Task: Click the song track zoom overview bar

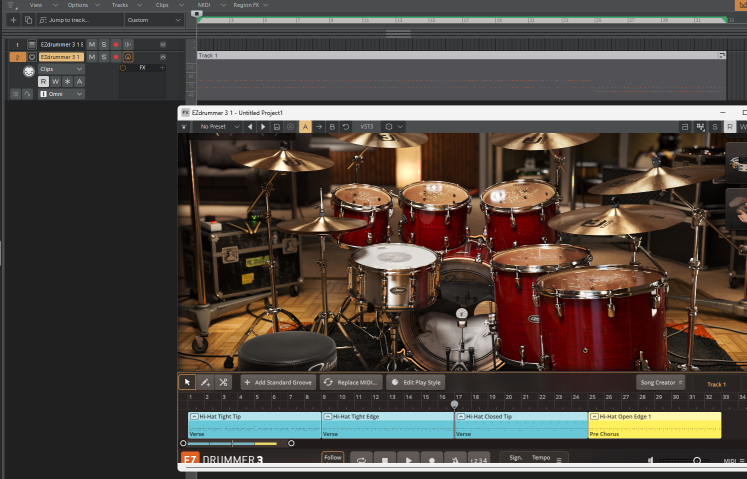Action: click(x=237, y=443)
